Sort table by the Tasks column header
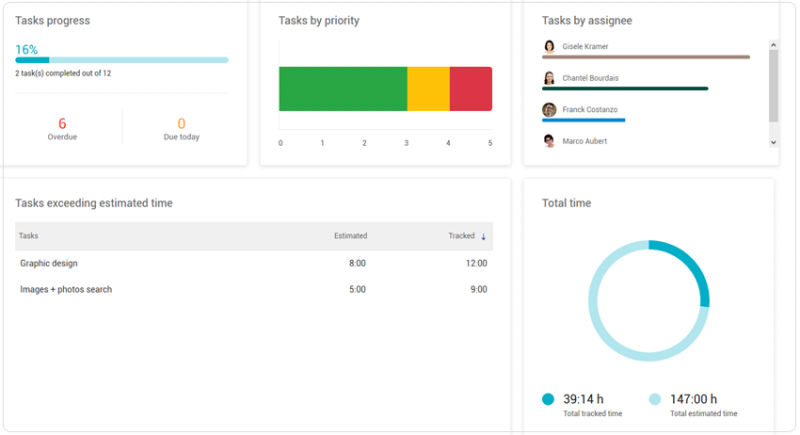Screen dimensions: 800x435 tap(29, 236)
